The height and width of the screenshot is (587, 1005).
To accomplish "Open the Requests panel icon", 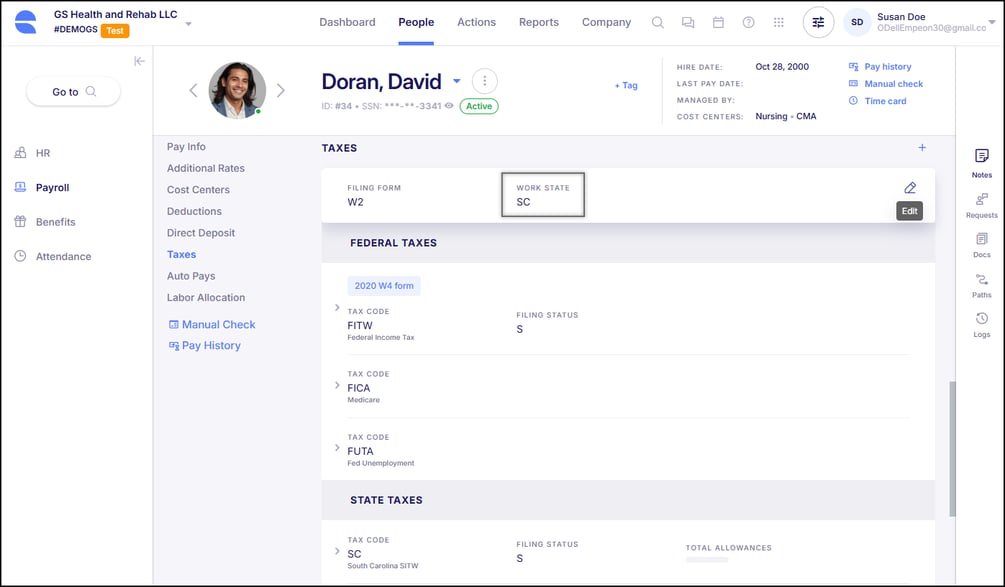I will tap(981, 200).
